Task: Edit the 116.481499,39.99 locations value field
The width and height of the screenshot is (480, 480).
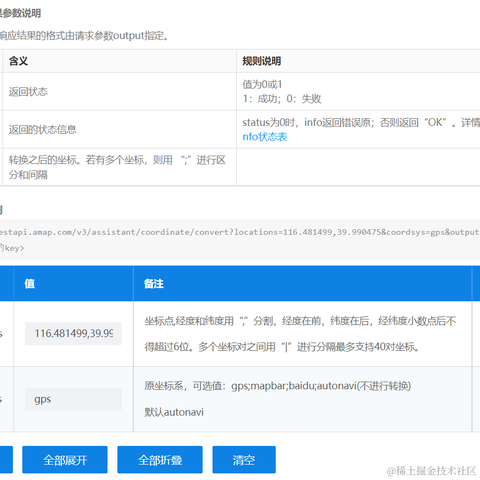Action: click(x=73, y=333)
